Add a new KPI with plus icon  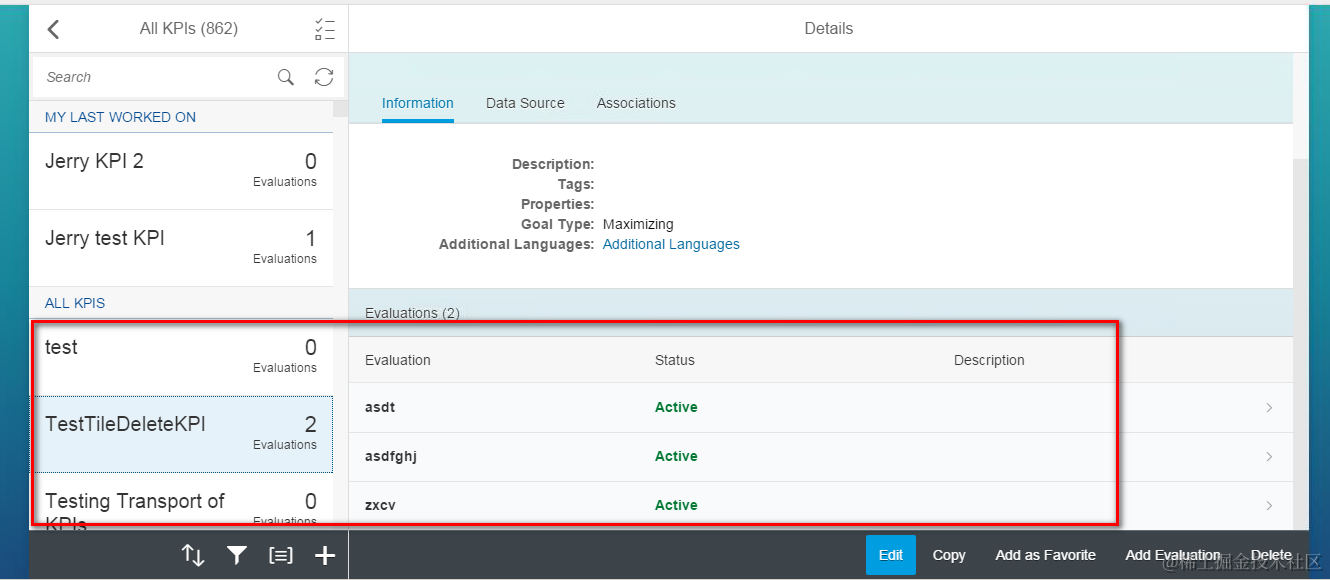[325, 555]
